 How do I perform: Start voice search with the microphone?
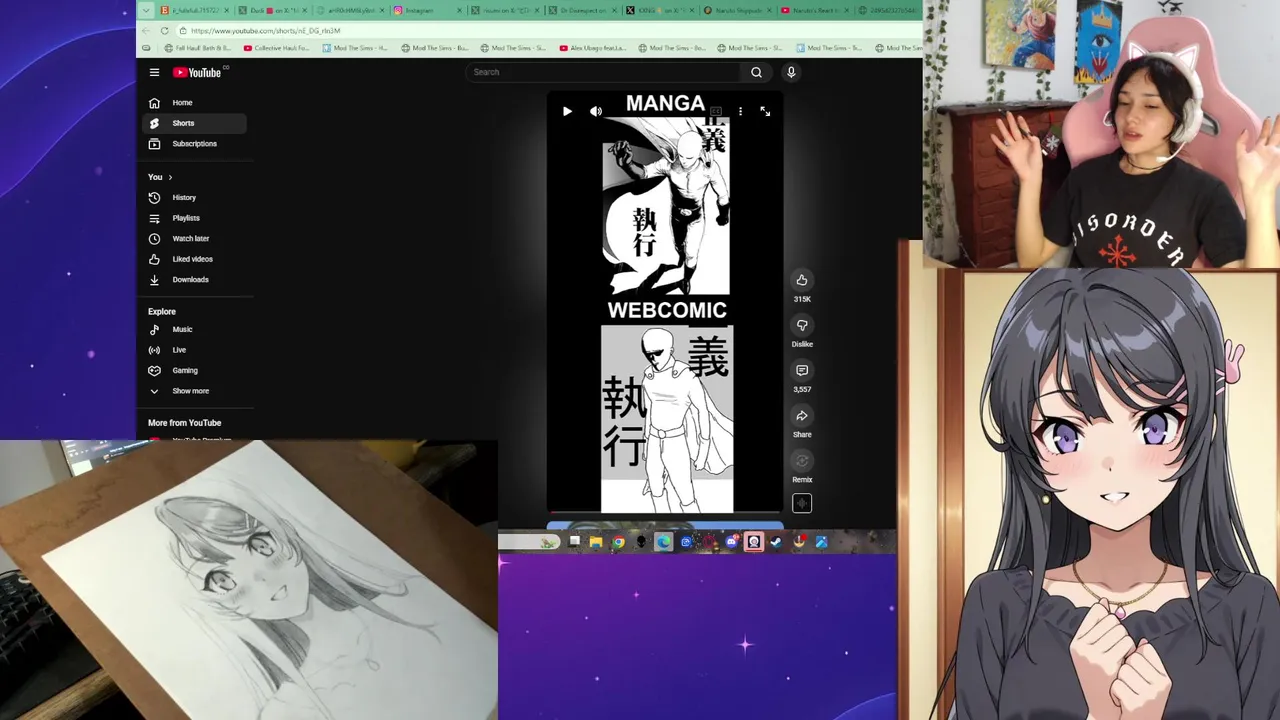(791, 72)
